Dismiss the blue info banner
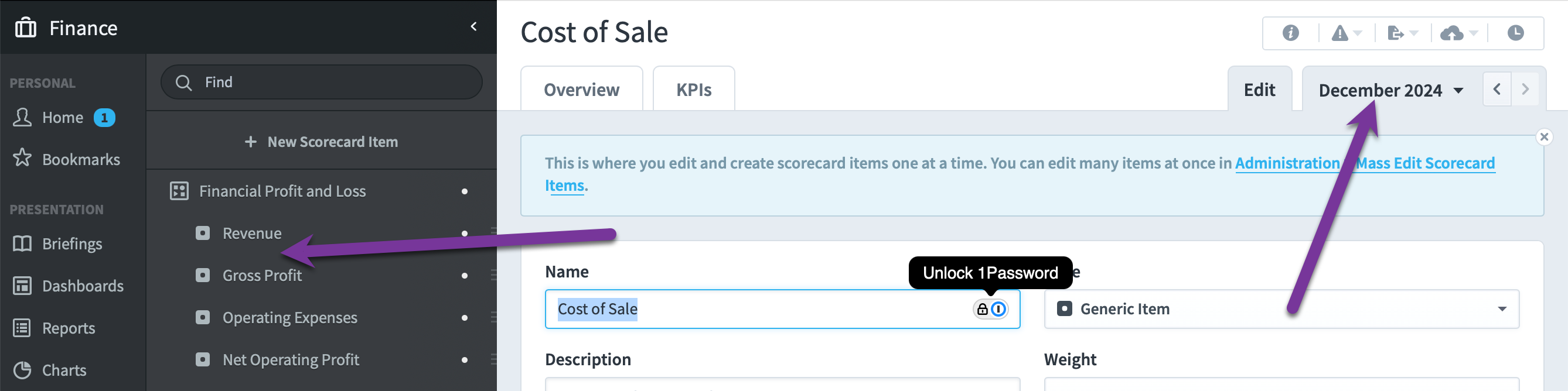1568x391 pixels. tap(1543, 137)
